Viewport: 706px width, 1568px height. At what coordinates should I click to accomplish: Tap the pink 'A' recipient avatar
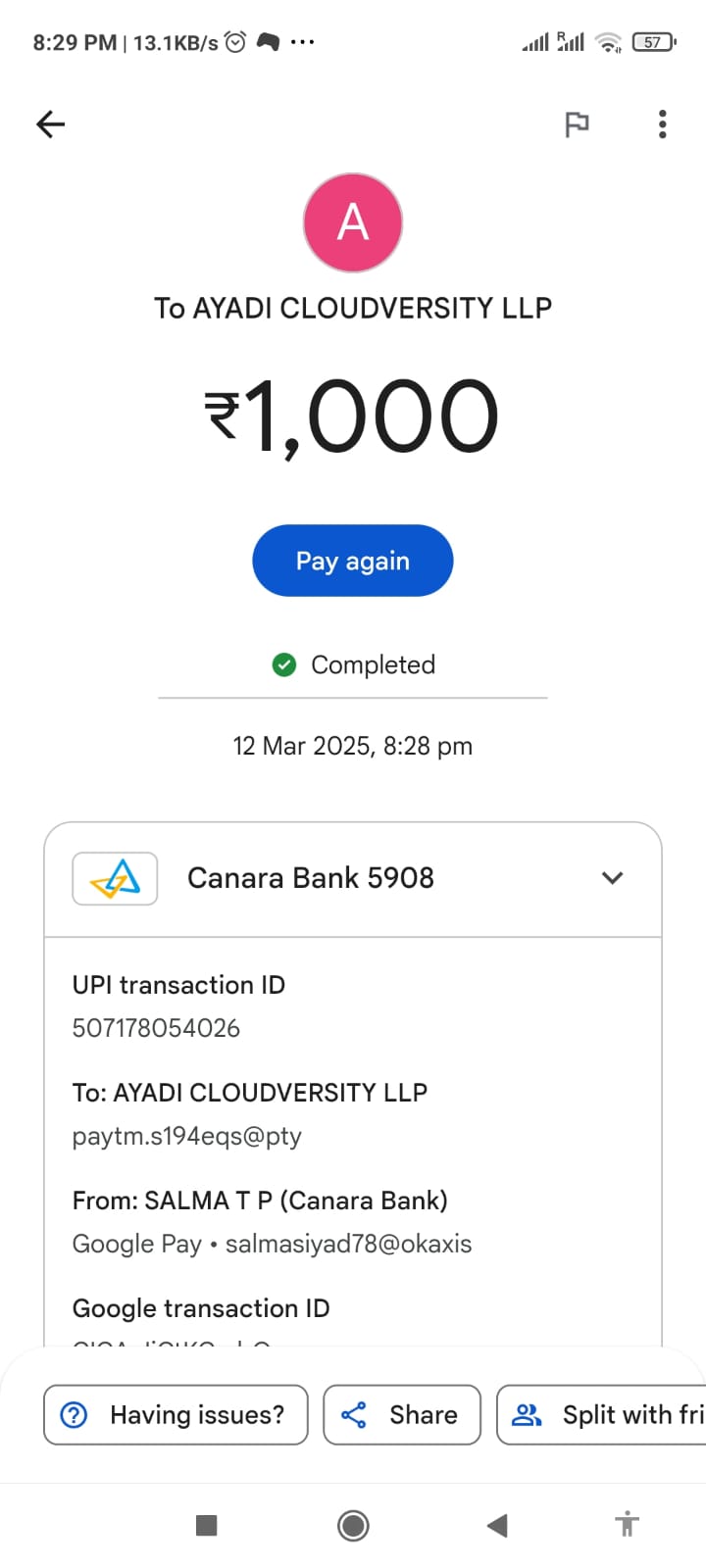[x=353, y=222]
